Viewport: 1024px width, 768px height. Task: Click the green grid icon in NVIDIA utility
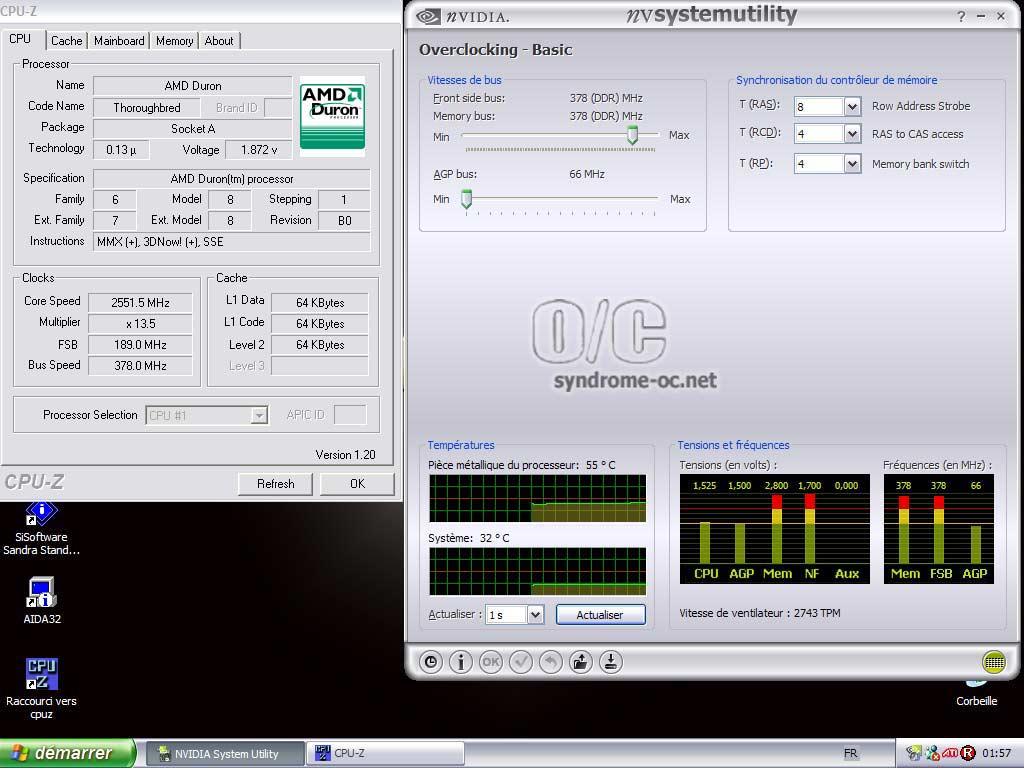(x=994, y=662)
